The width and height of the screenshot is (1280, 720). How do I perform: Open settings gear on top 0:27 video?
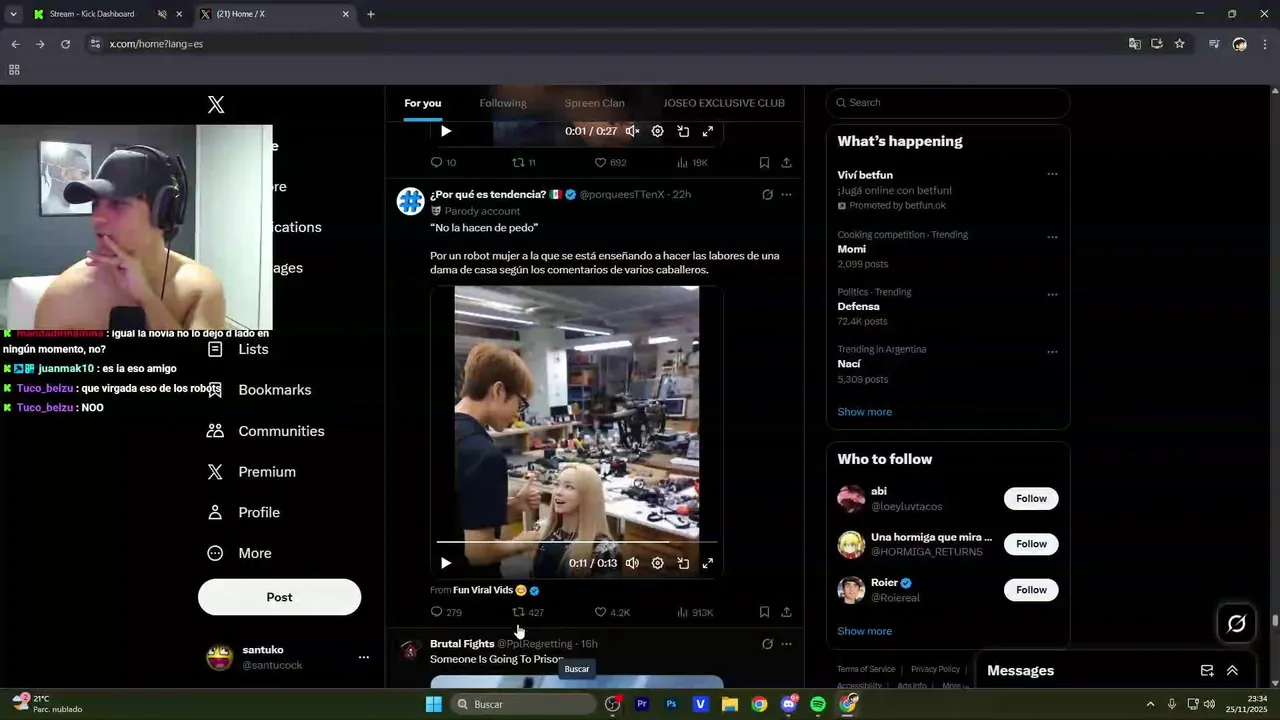pos(657,131)
